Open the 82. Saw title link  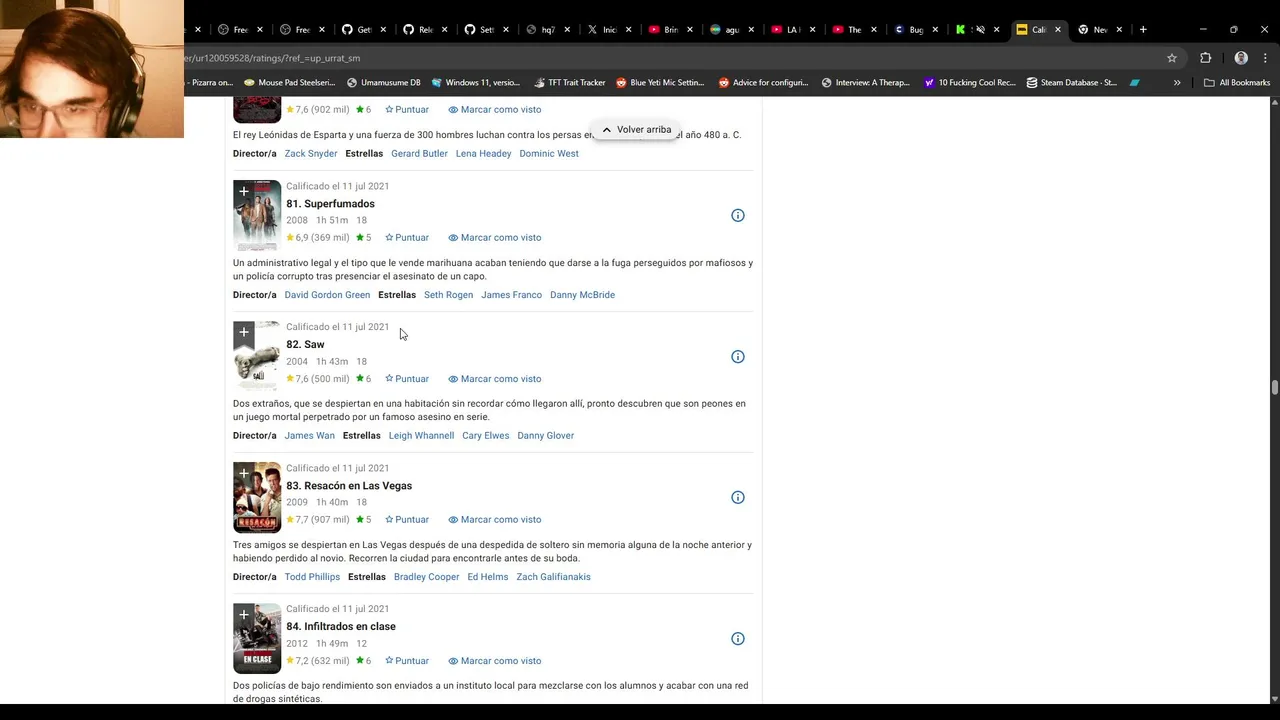click(x=305, y=345)
